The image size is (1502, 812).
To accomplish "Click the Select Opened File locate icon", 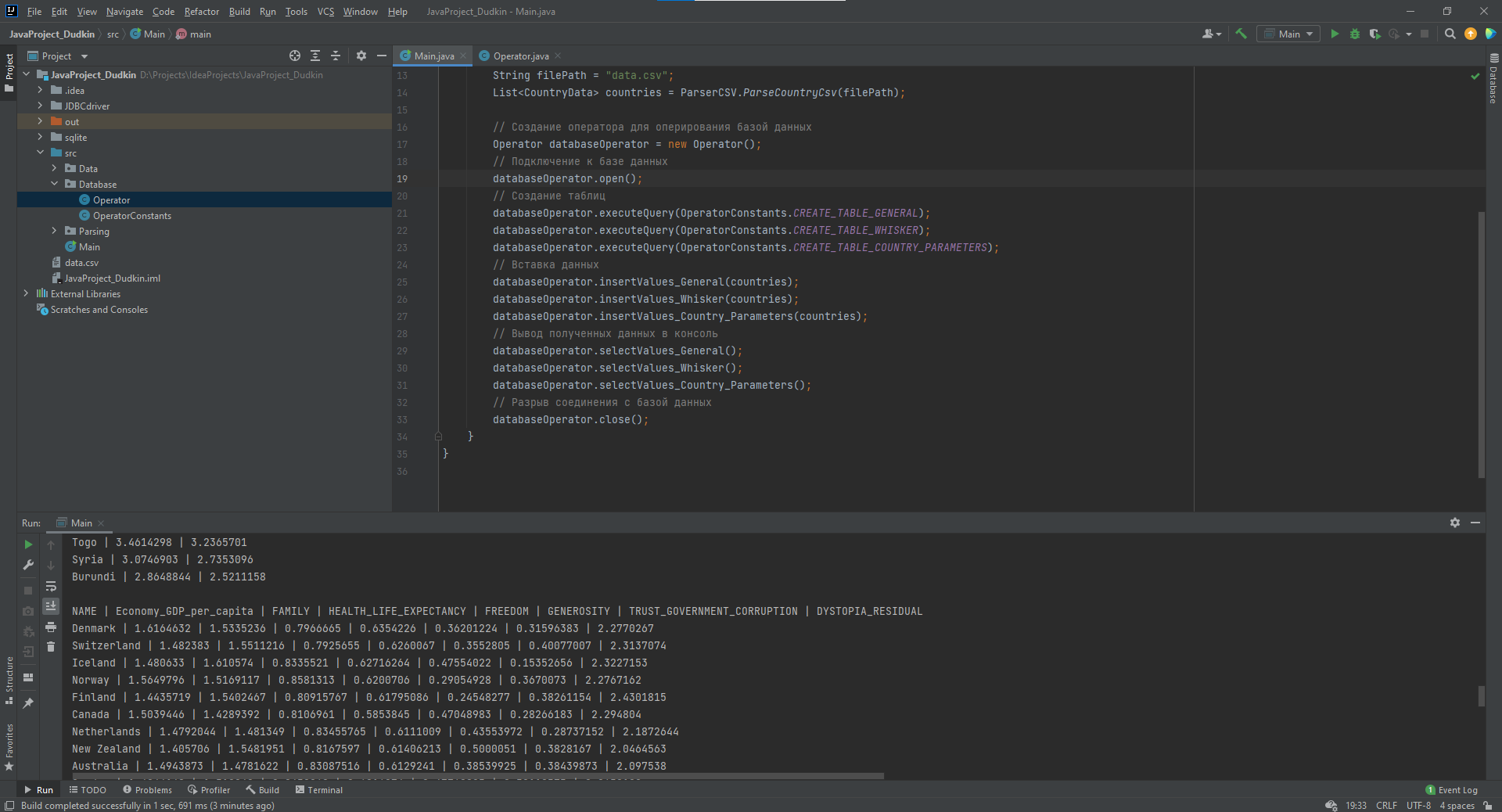I will point(295,56).
